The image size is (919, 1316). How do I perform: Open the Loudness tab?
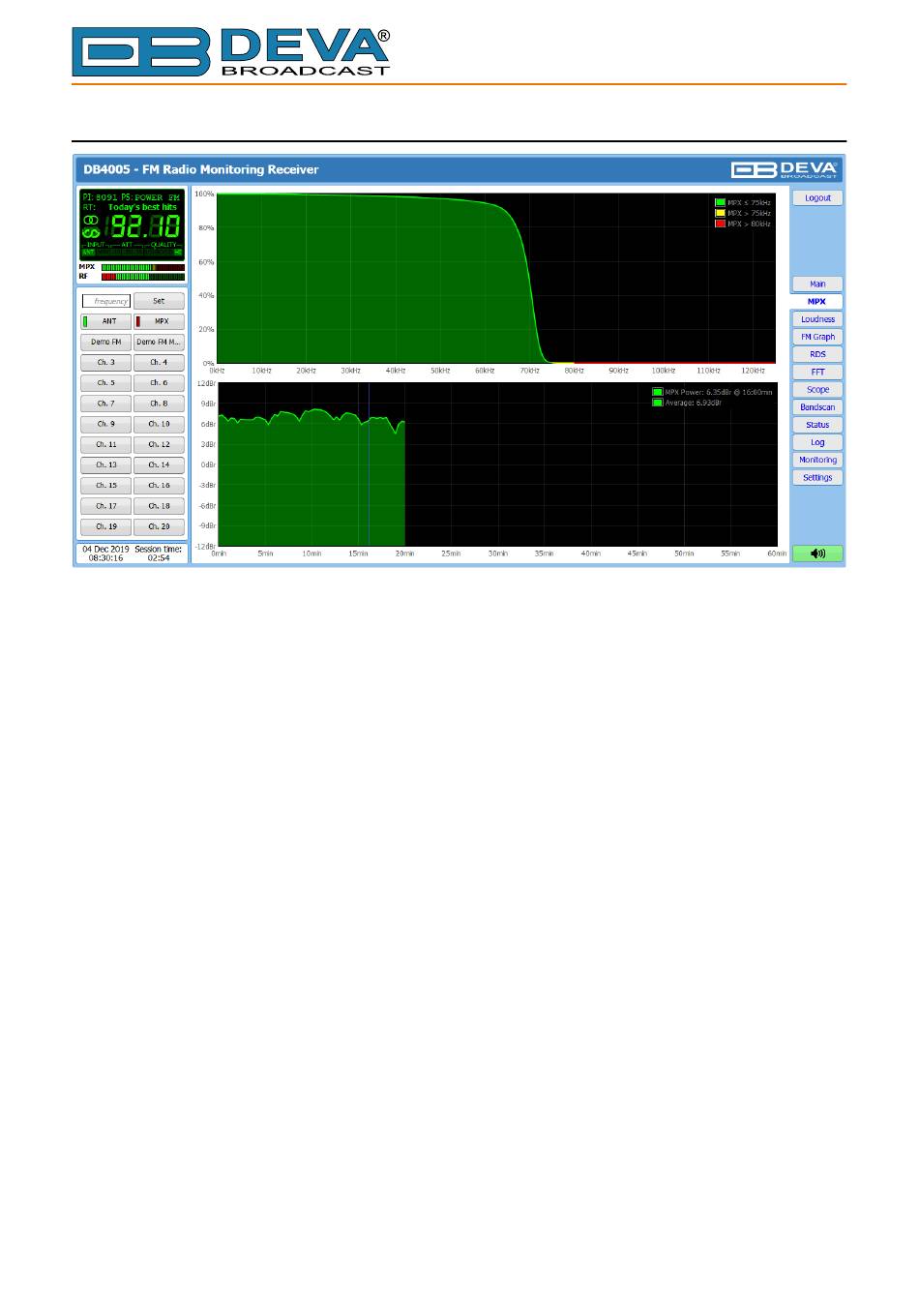[x=817, y=319]
